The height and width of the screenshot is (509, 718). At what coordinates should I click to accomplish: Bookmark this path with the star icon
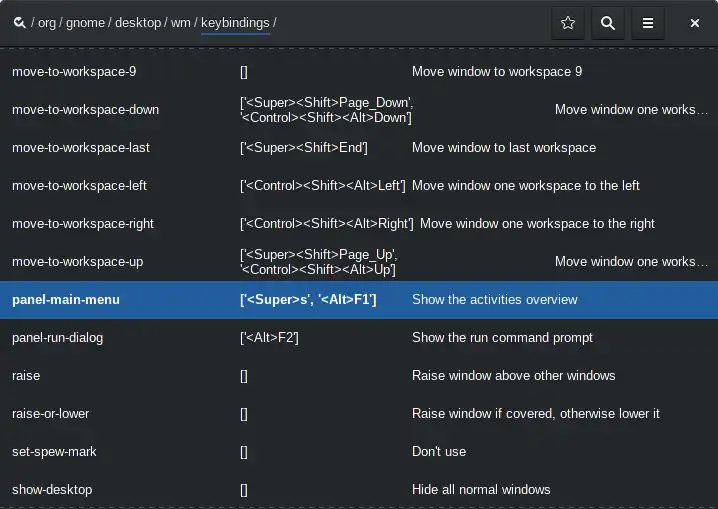coord(568,23)
